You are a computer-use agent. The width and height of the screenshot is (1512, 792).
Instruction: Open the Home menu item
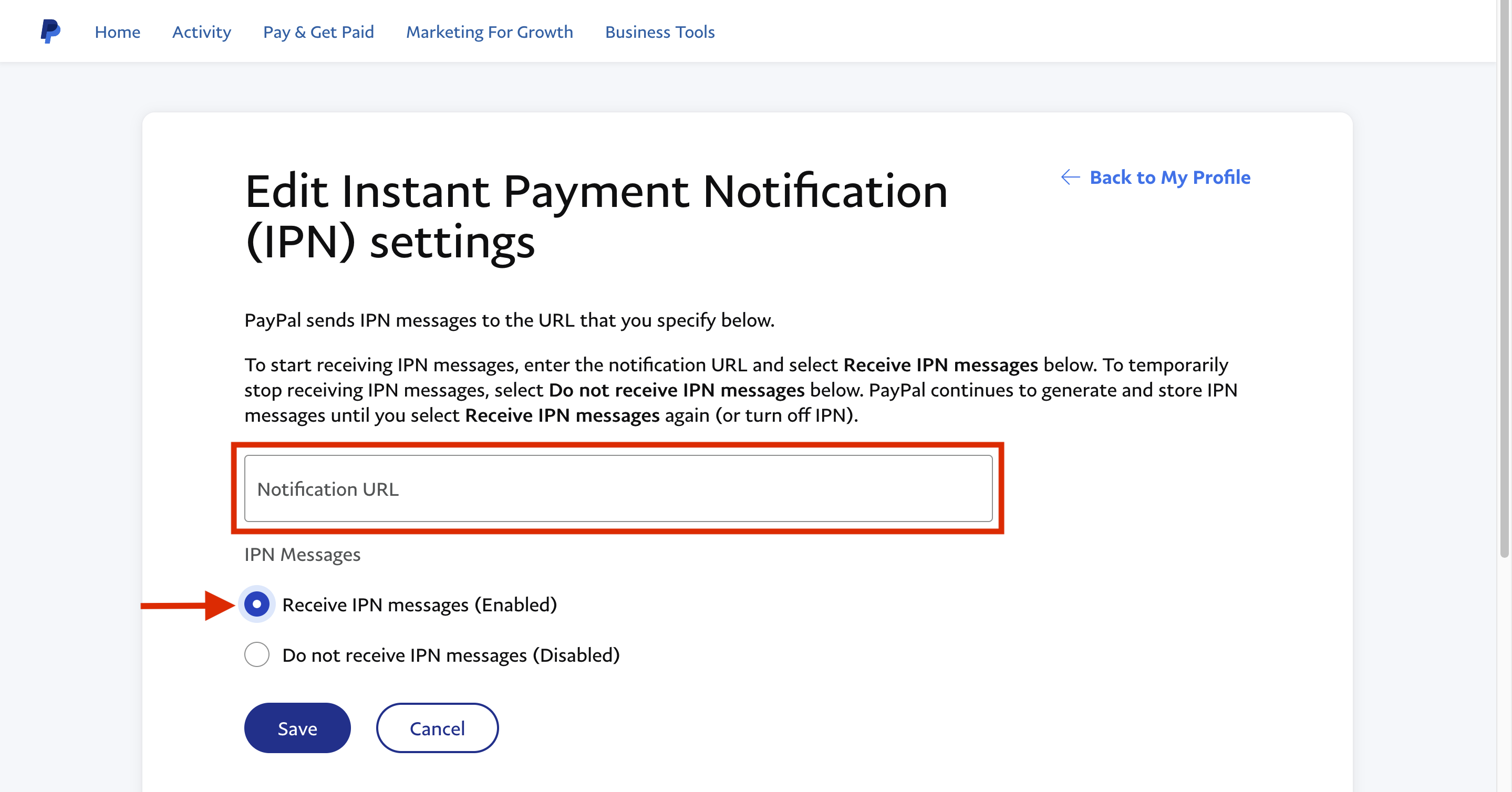(117, 32)
